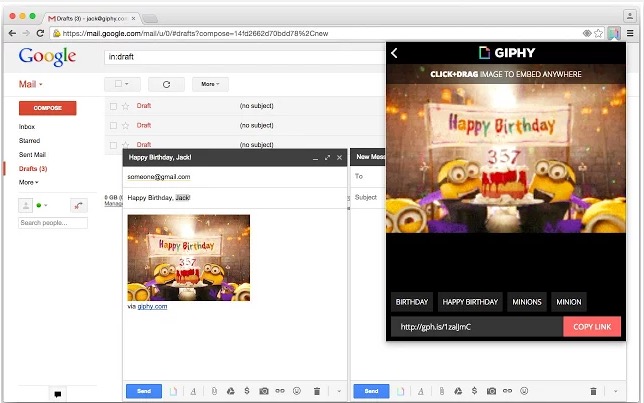Click the Gmail refresh button above drafts
The height and width of the screenshot is (403, 644).
tap(166, 84)
